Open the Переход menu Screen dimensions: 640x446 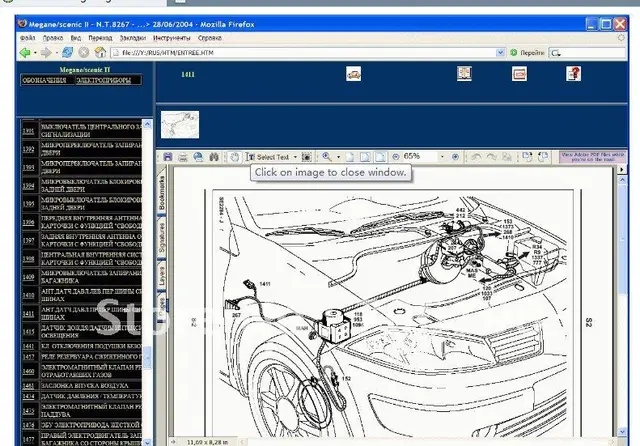pos(100,38)
